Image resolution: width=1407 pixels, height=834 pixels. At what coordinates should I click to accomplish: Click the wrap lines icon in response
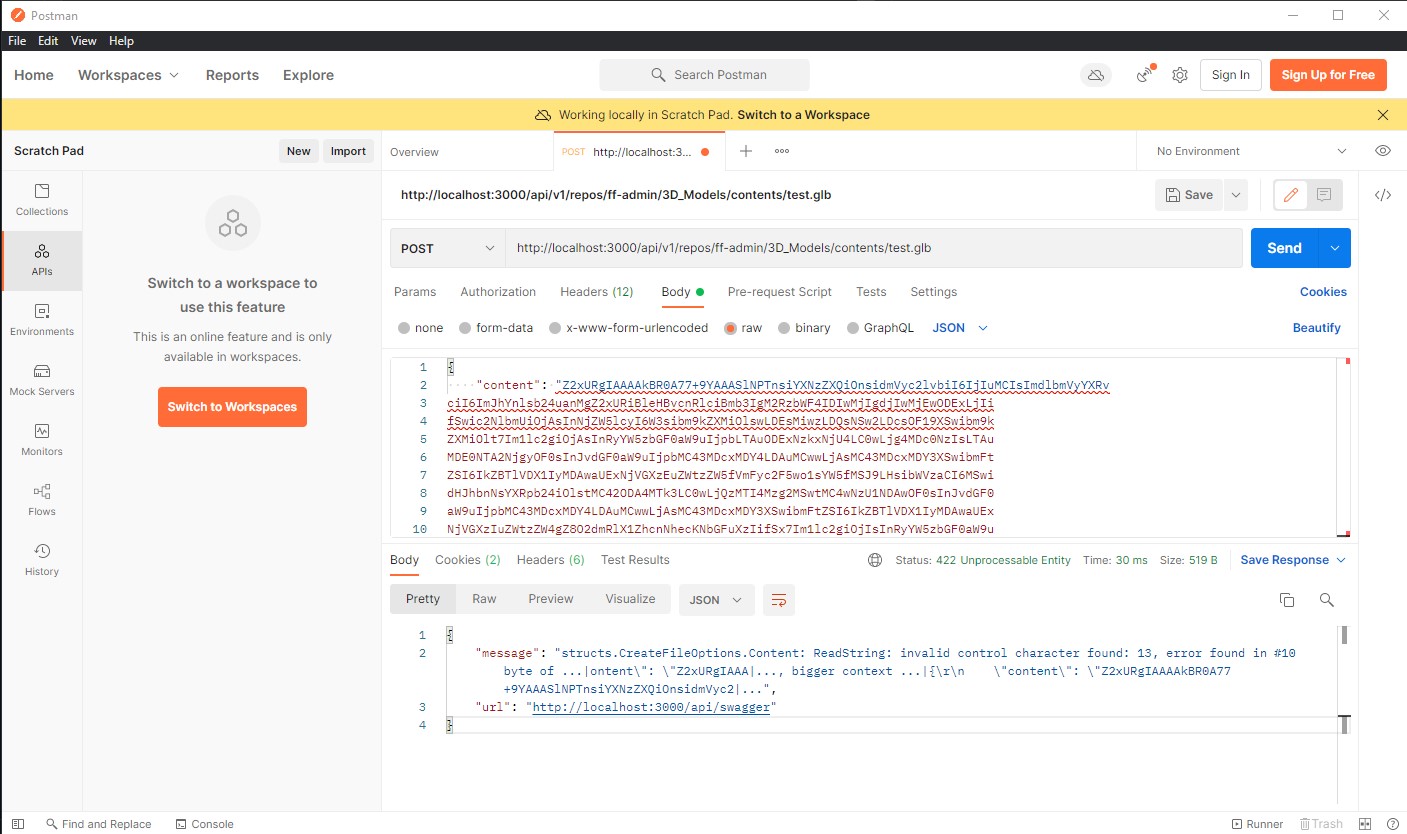point(779,600)
